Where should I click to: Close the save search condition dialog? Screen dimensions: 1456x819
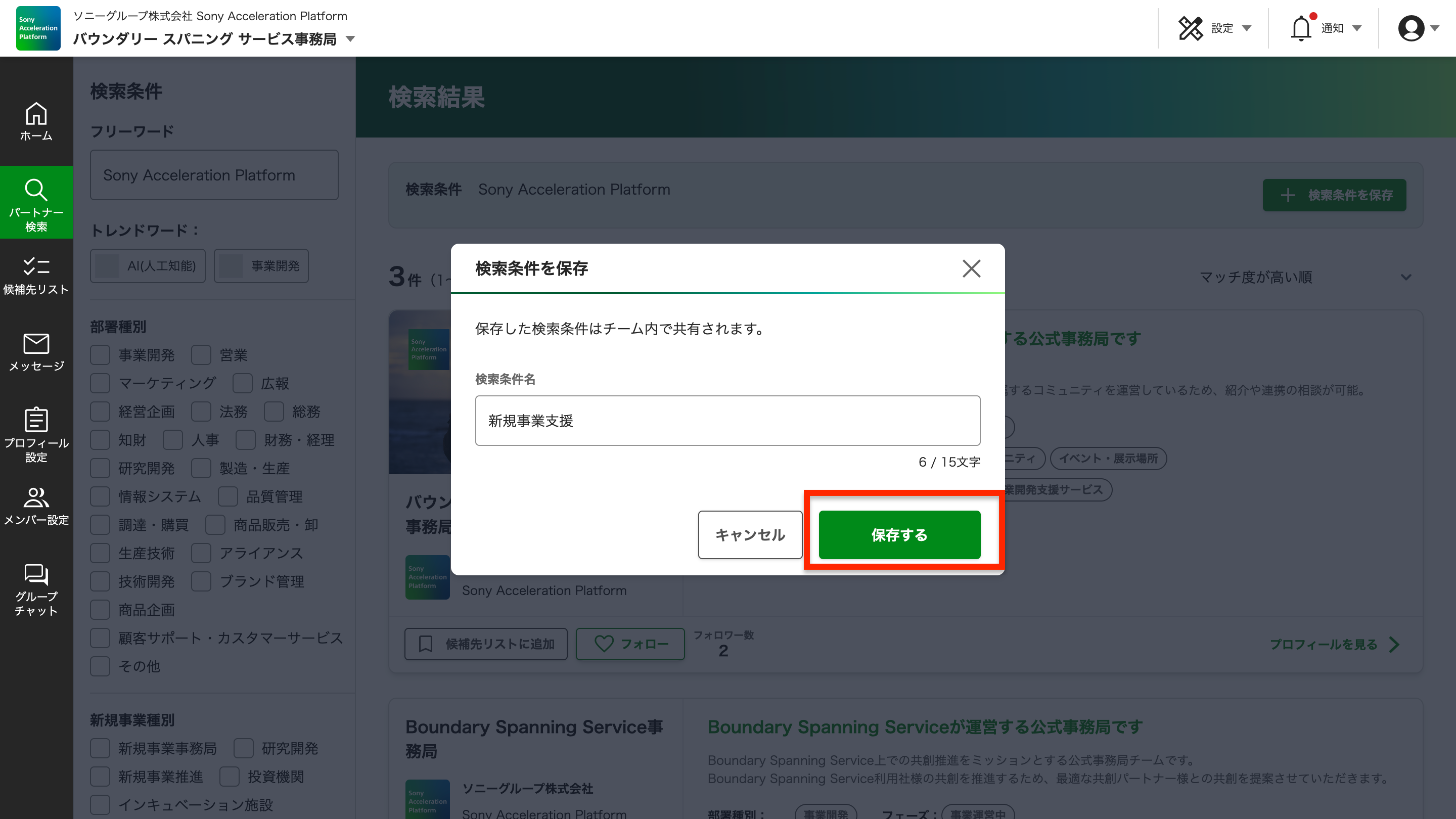pos(971,268)
